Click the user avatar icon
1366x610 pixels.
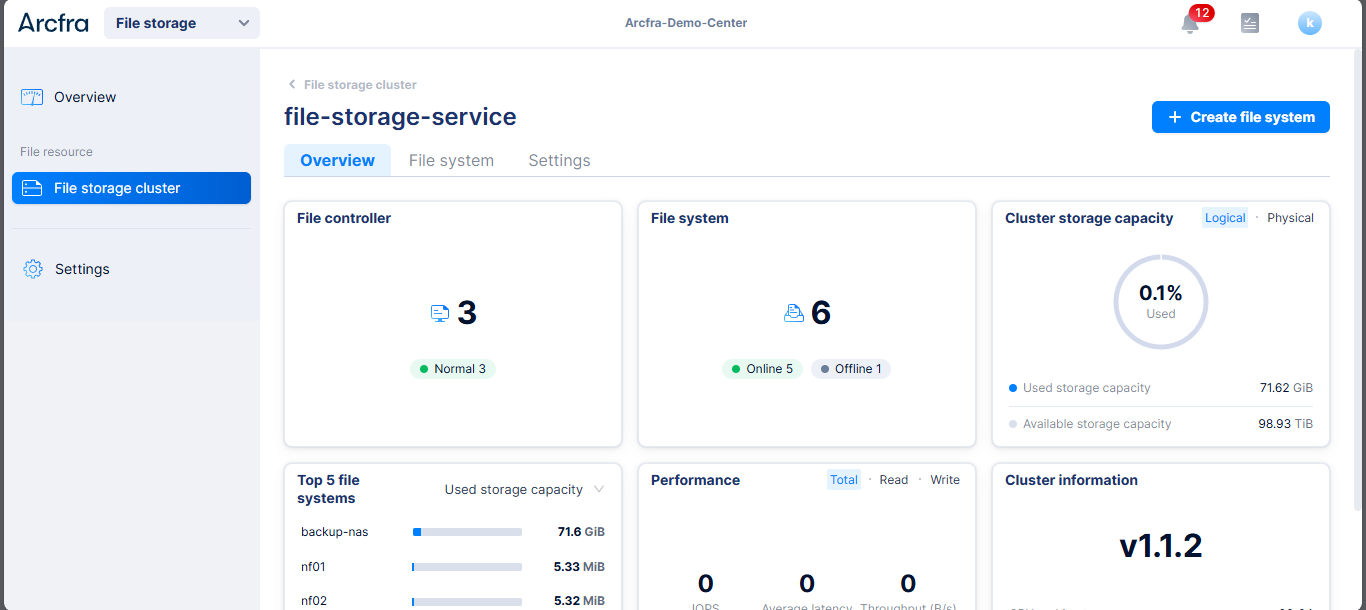(x=1309, y=23)
